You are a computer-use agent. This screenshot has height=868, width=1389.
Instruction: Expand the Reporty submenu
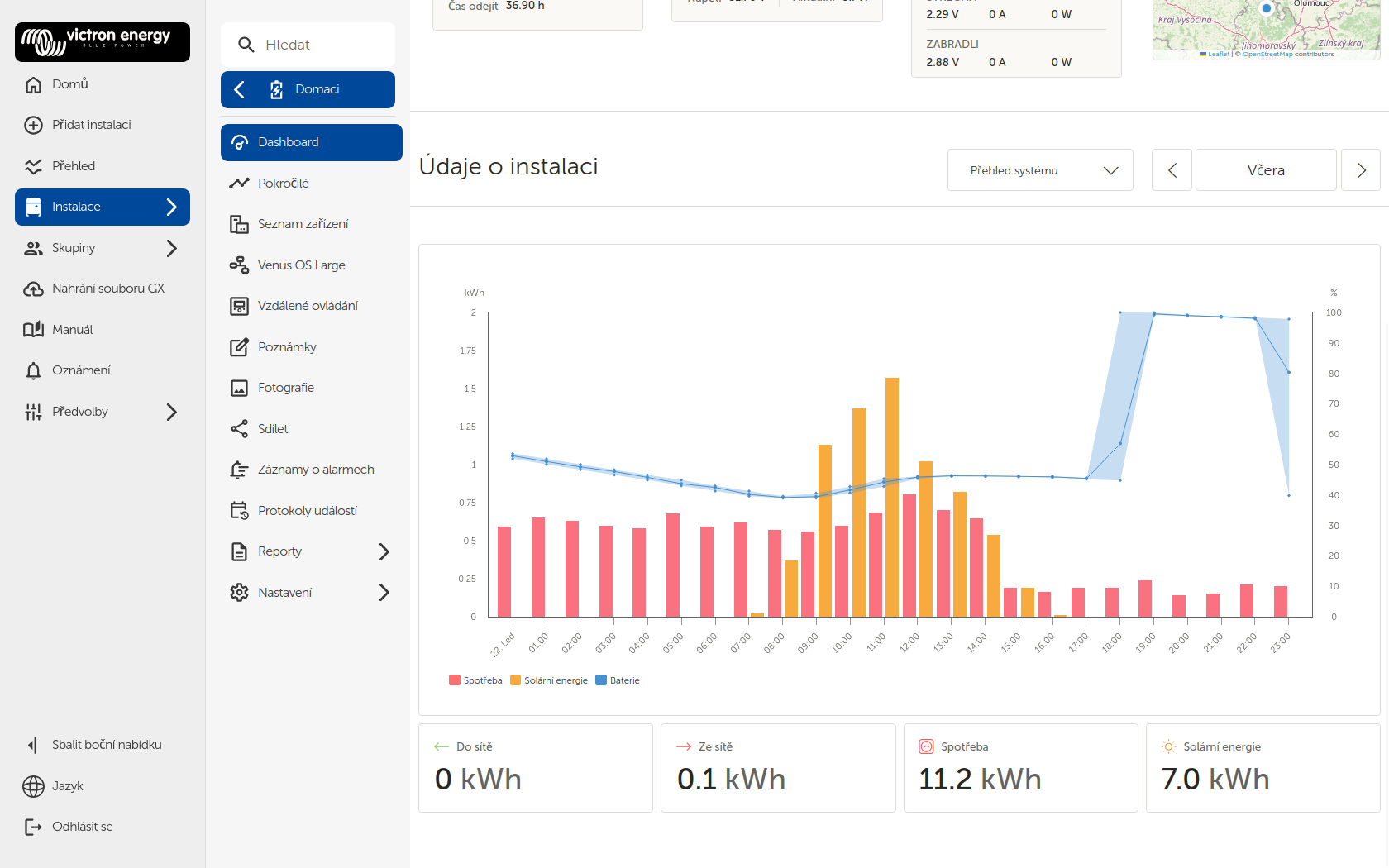tap(384, 551)
